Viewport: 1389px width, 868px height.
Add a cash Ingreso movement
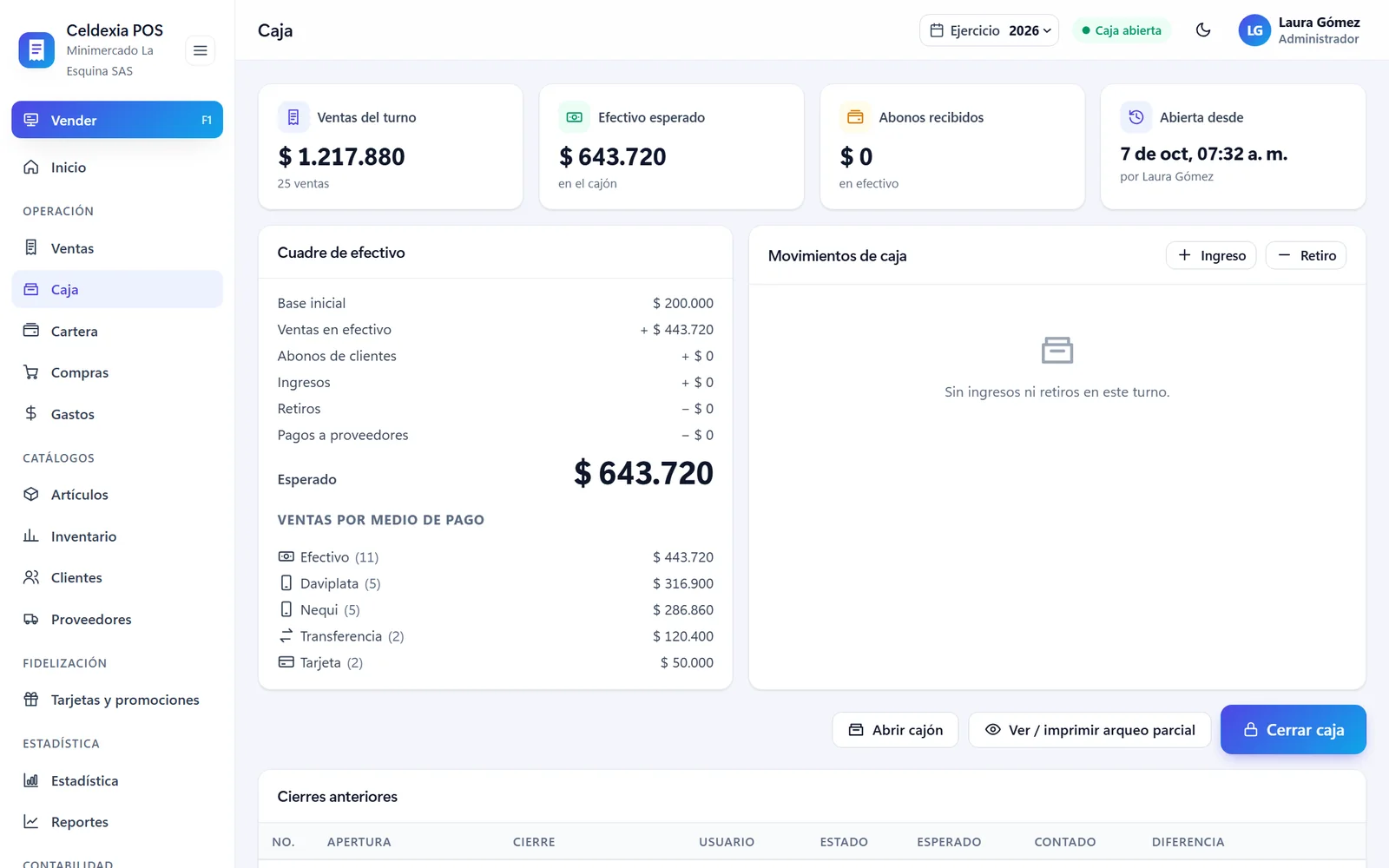(x=1211, y=255)
